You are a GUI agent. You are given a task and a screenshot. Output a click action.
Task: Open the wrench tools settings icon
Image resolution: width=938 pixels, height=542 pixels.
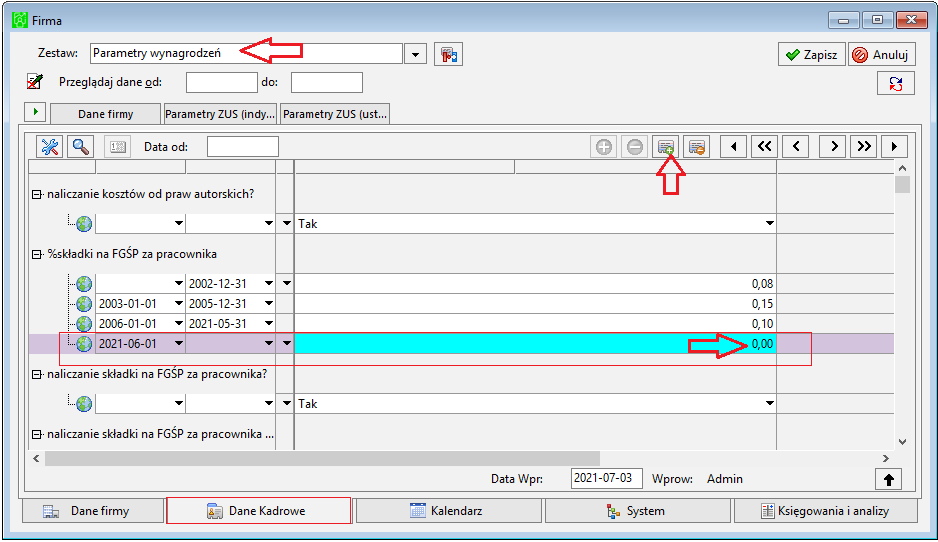pos(50,147)
